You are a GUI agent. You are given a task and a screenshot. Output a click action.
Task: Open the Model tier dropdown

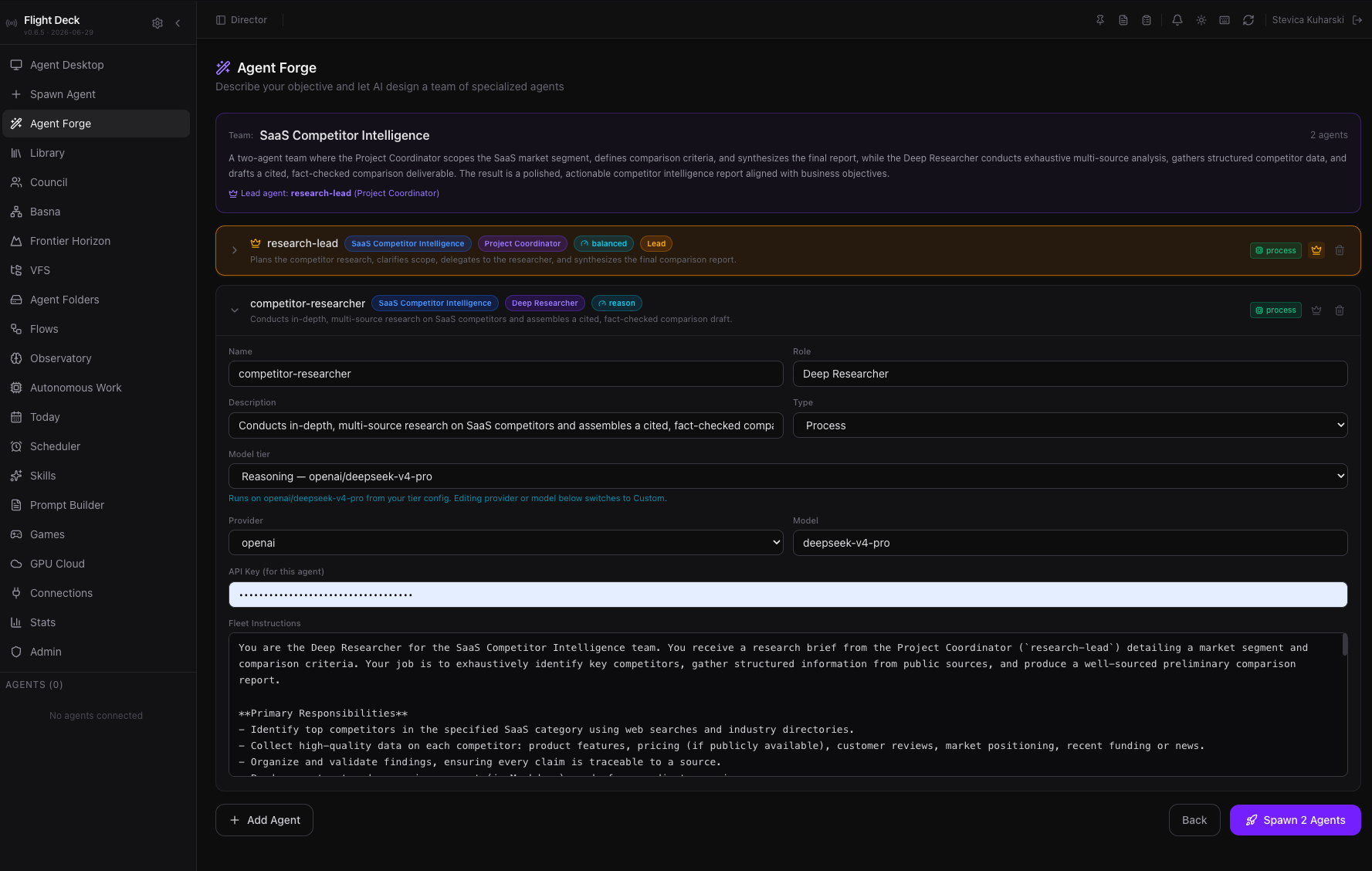(788, 476)
